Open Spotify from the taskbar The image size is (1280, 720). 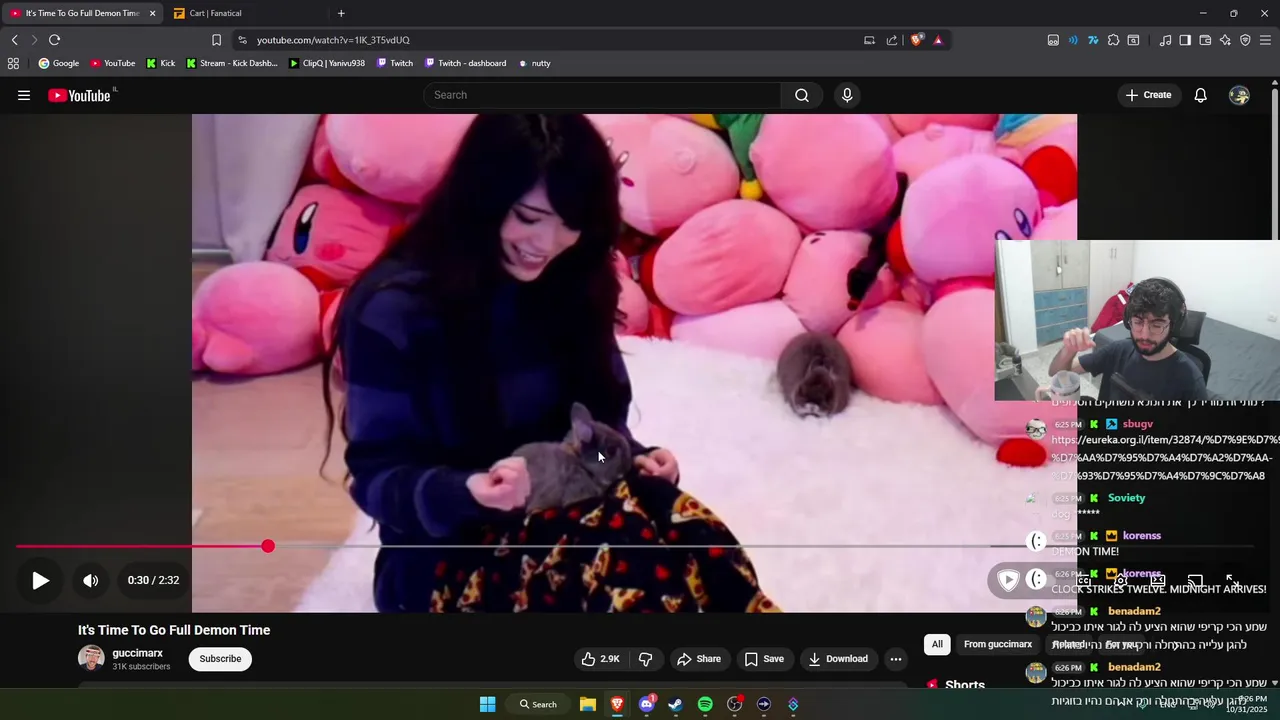click(x=705, y=704)
